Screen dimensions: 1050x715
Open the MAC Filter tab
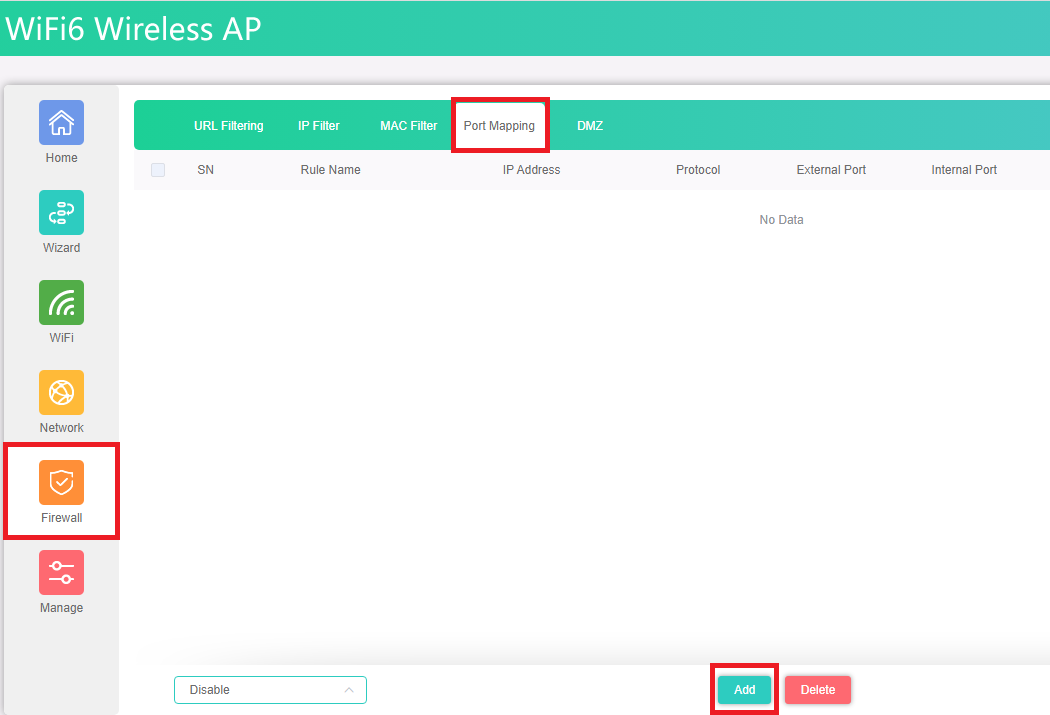pos(408,126)
